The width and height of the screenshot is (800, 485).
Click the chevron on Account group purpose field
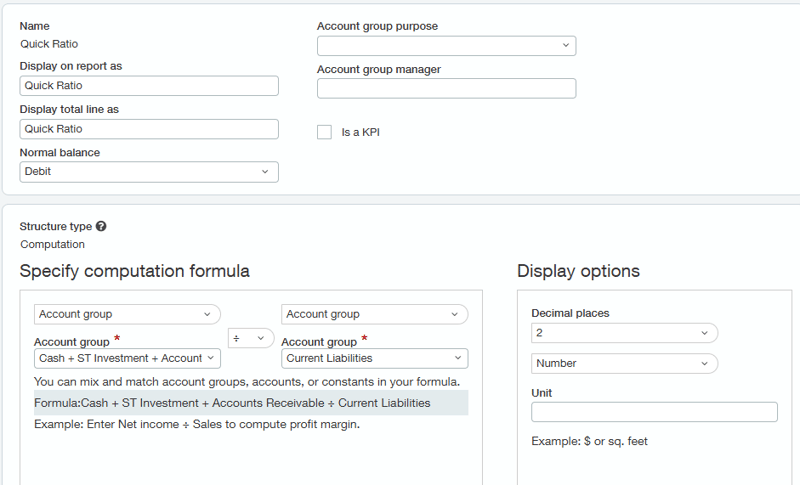pos(565,46)
